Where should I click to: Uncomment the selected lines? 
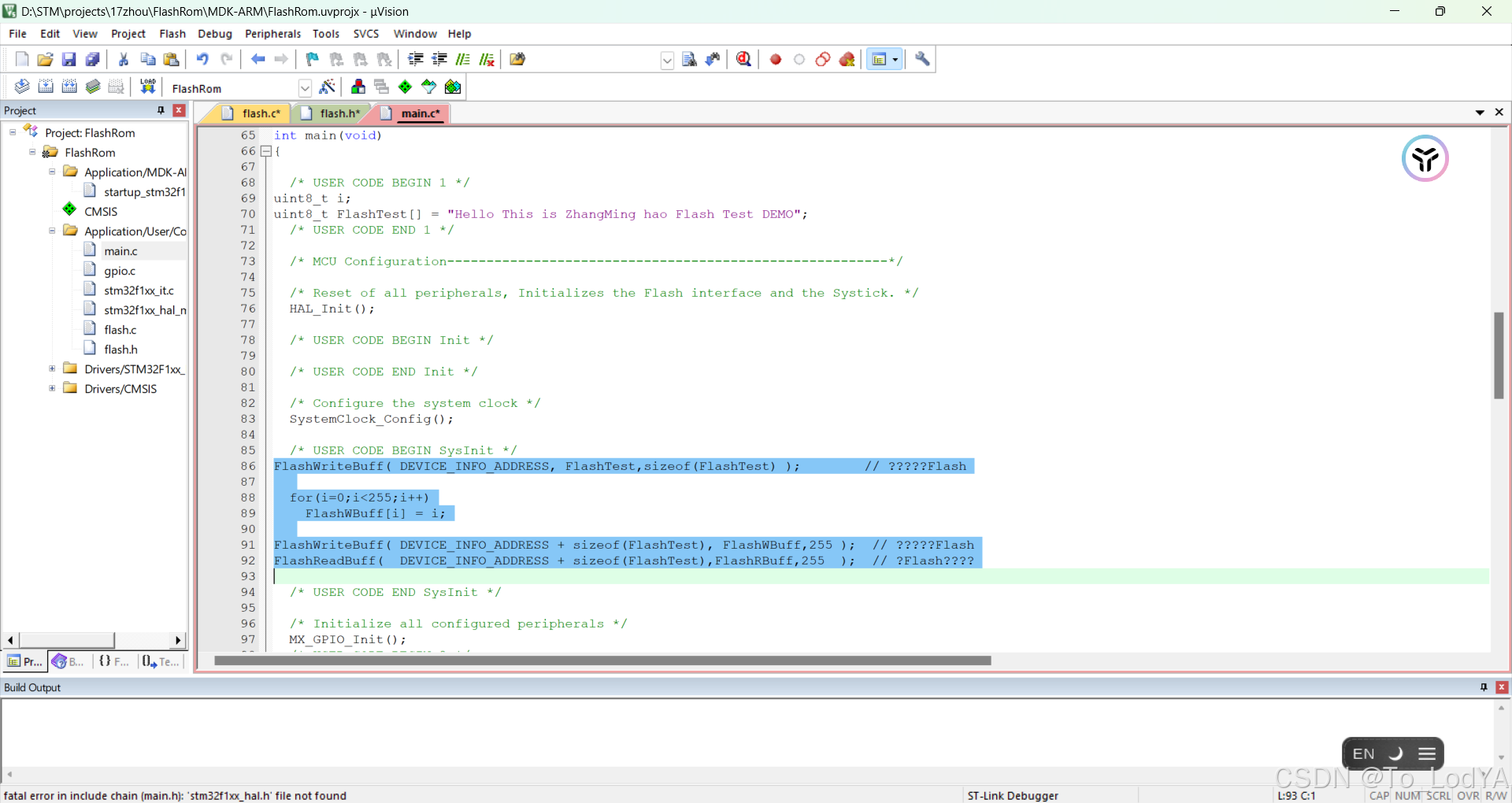(487, 59)
